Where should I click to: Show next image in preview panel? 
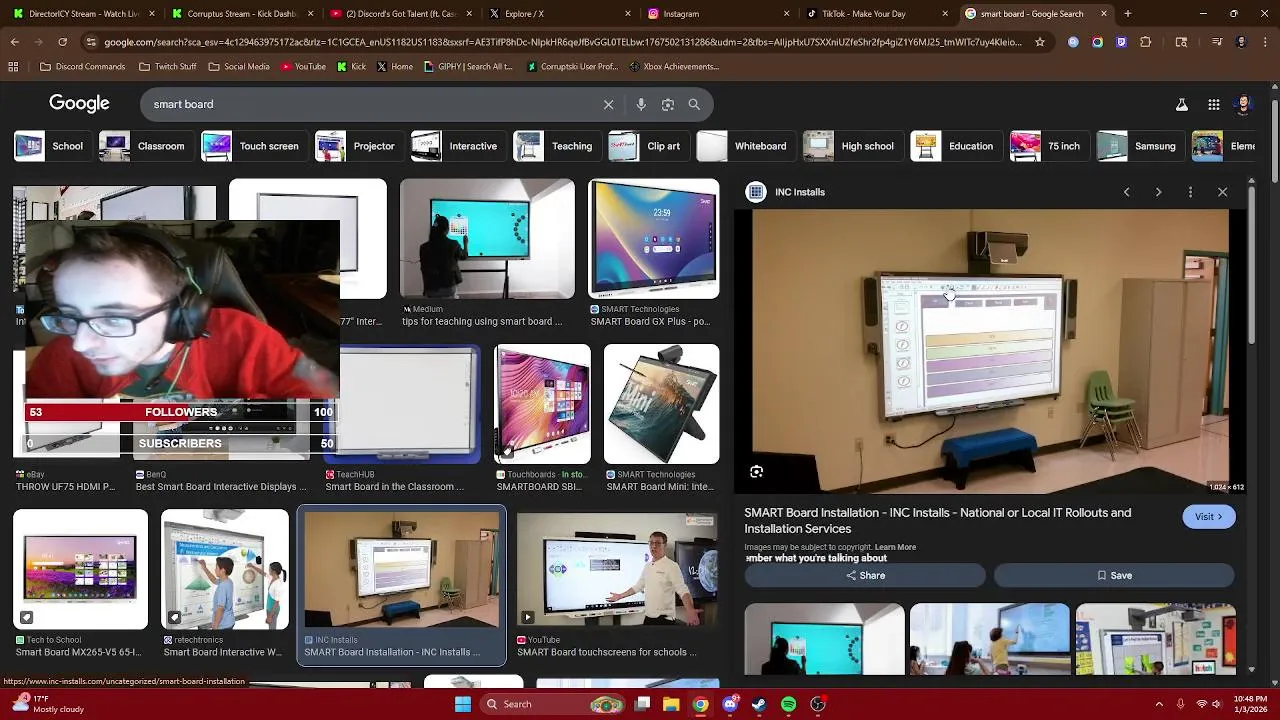(1158, 192)
